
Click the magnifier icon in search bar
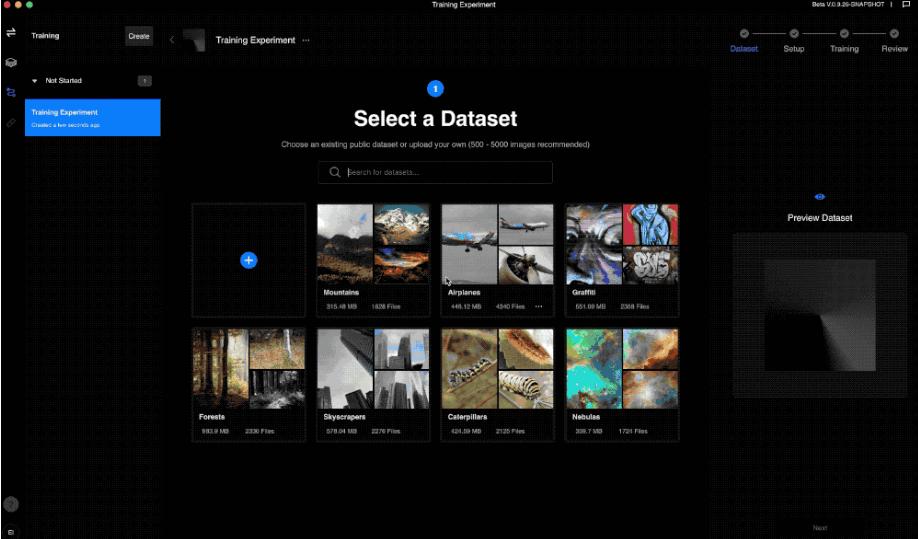(335, 172)
